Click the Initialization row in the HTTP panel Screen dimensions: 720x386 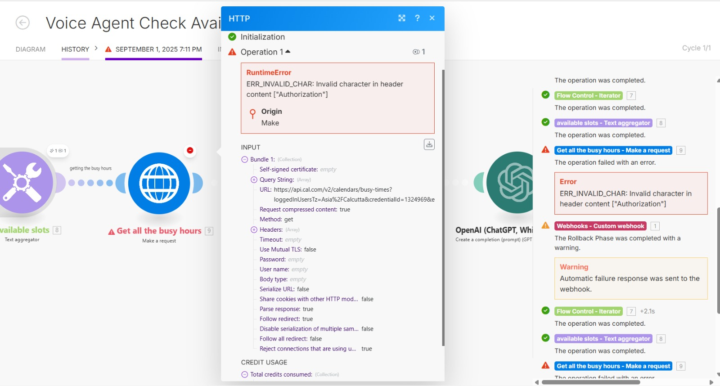(263, 37)
